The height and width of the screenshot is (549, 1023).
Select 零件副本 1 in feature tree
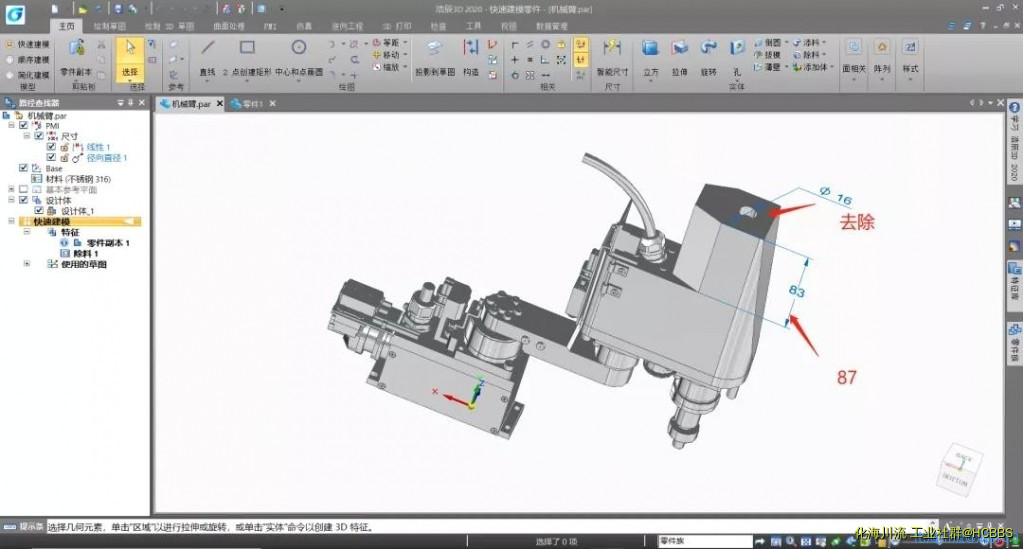click(x=108, y=243)
